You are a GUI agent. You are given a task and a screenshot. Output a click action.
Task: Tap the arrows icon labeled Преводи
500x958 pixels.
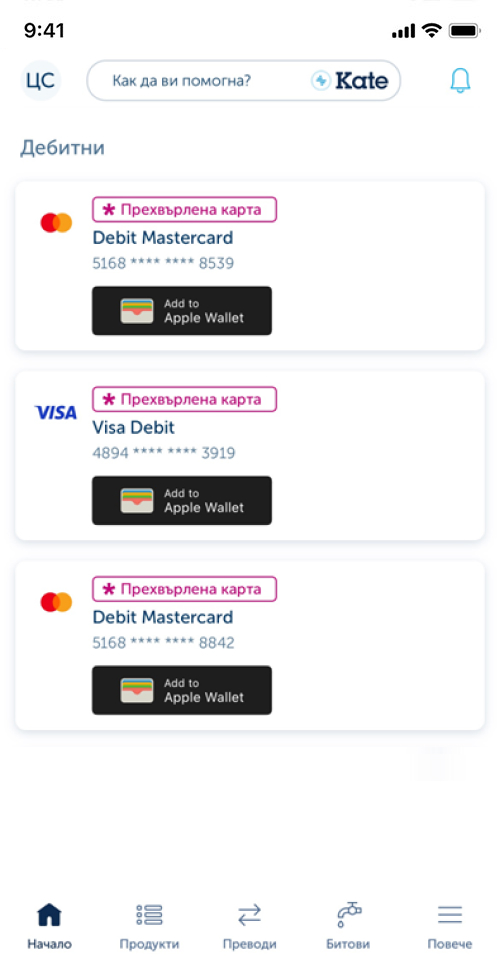coord(249,926)
